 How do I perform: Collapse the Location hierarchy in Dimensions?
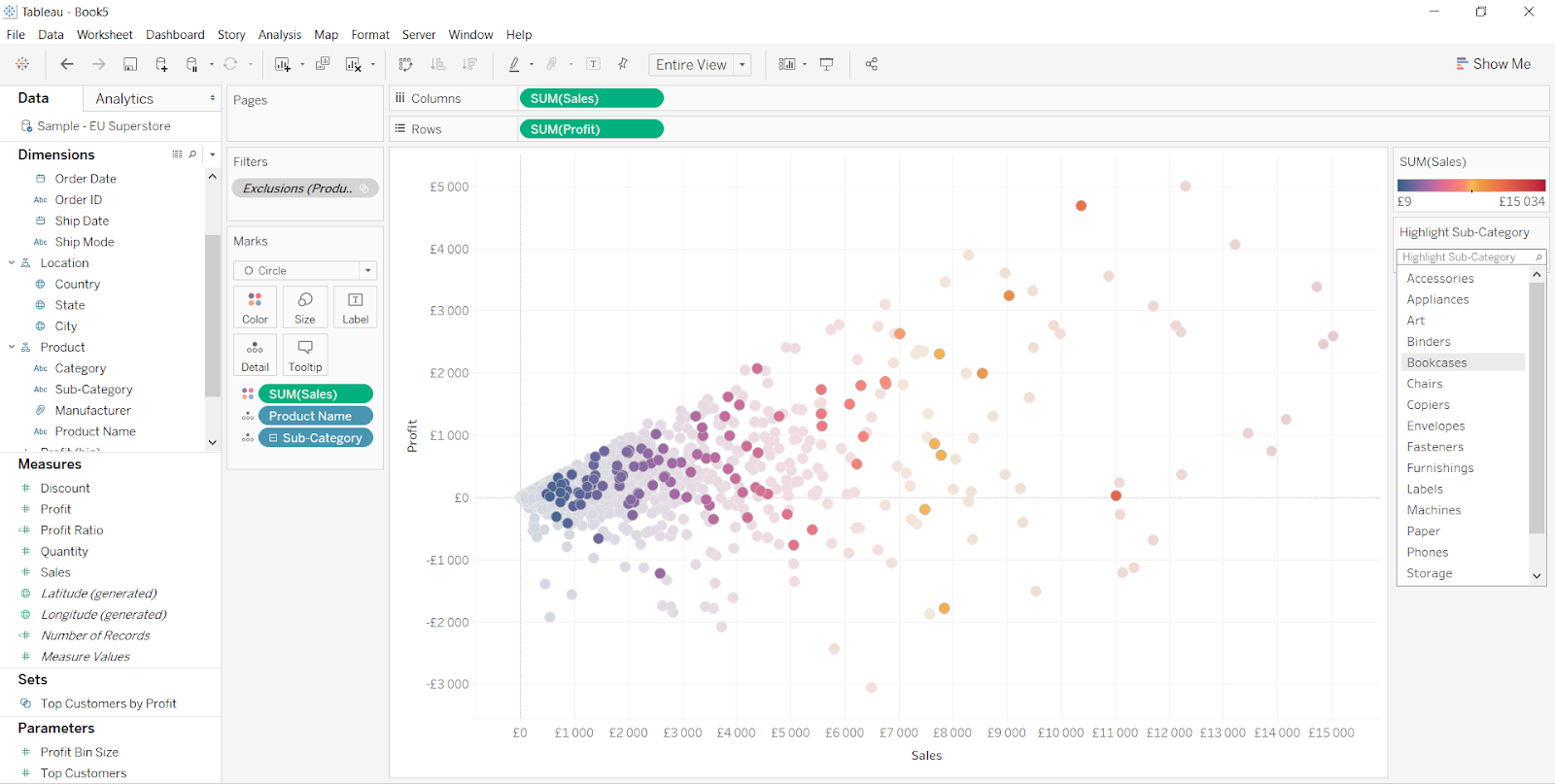tap(12, 263)
